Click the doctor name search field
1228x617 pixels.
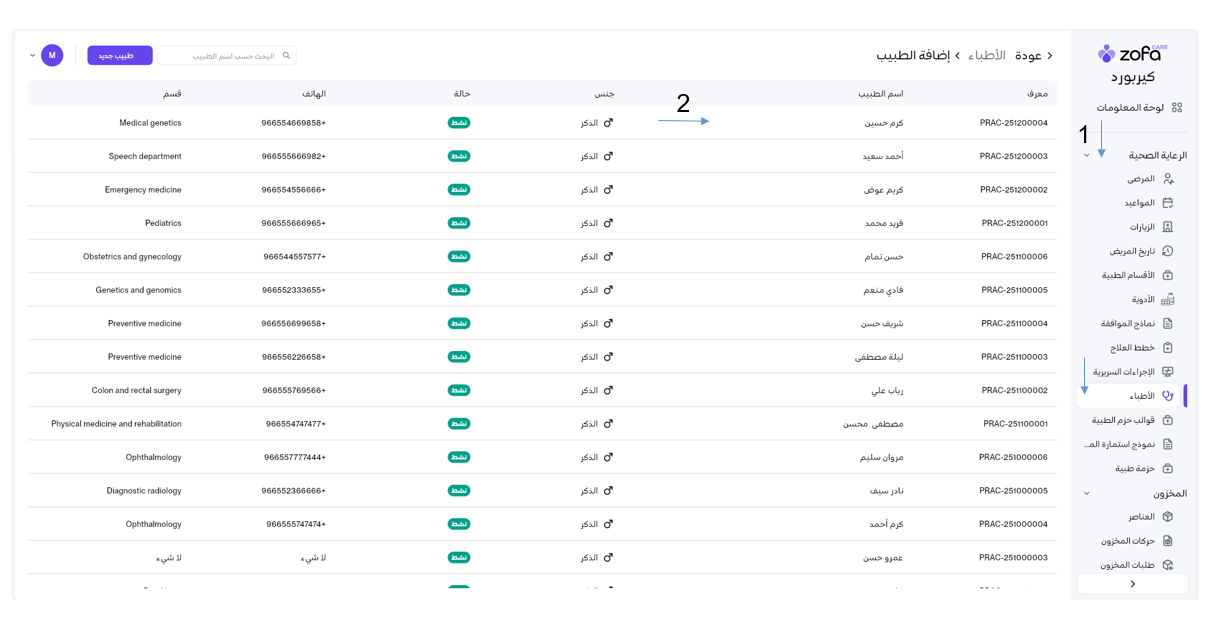222,56
